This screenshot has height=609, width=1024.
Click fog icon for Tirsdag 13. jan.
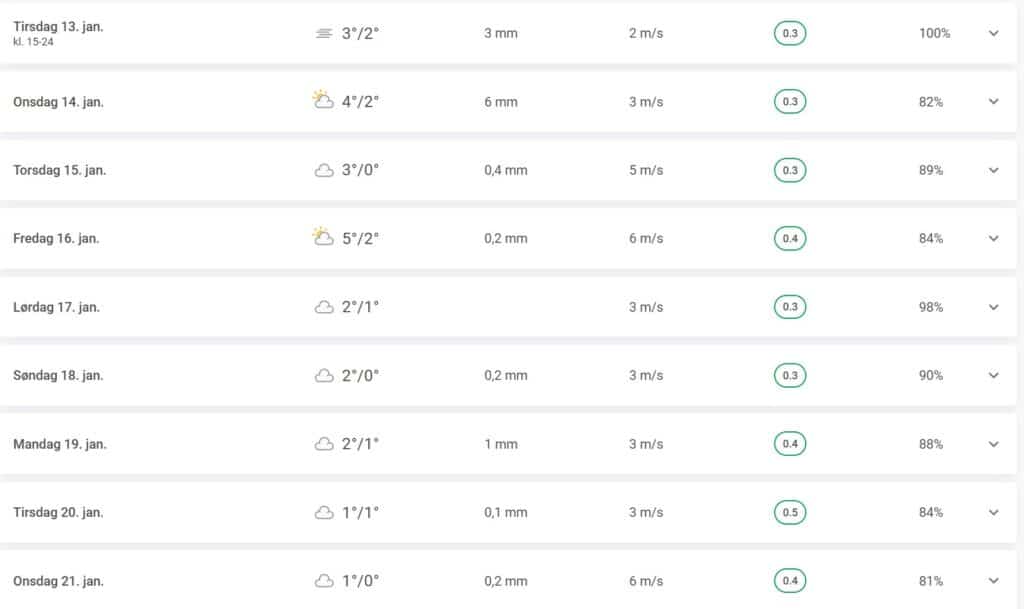[x=323, y=33]
